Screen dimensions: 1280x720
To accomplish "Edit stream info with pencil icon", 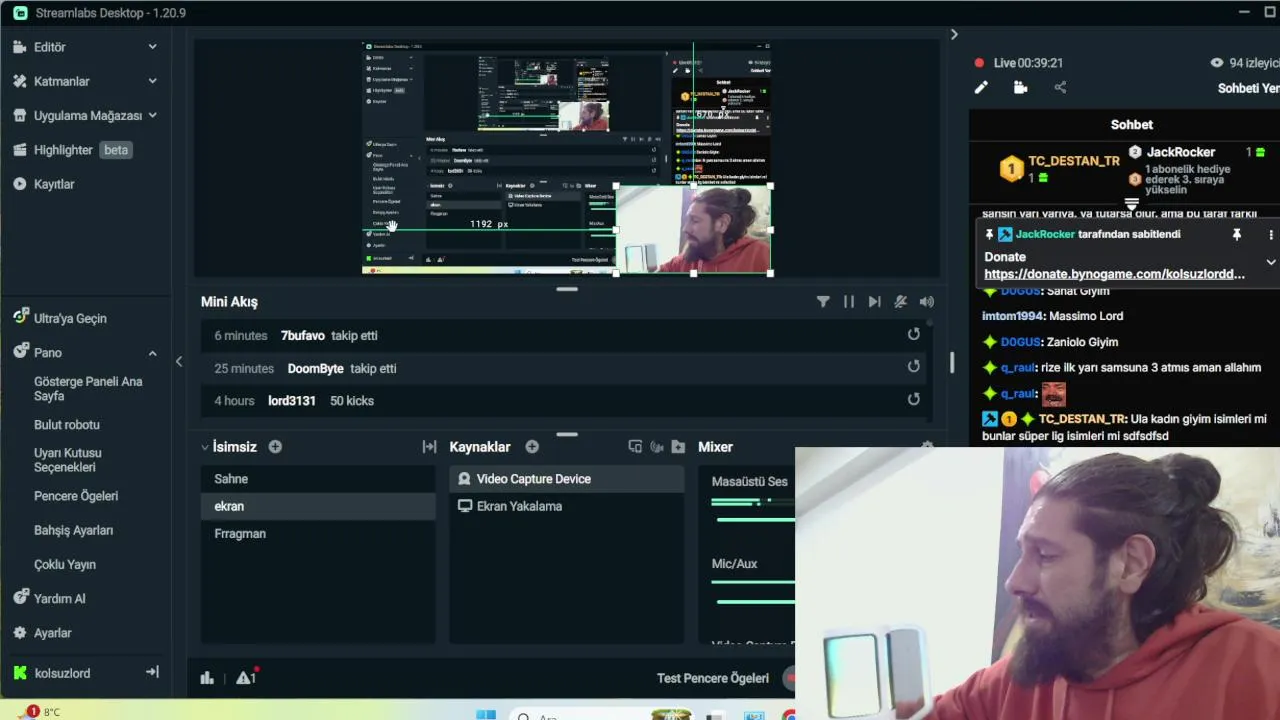I will tap(981, 87).
